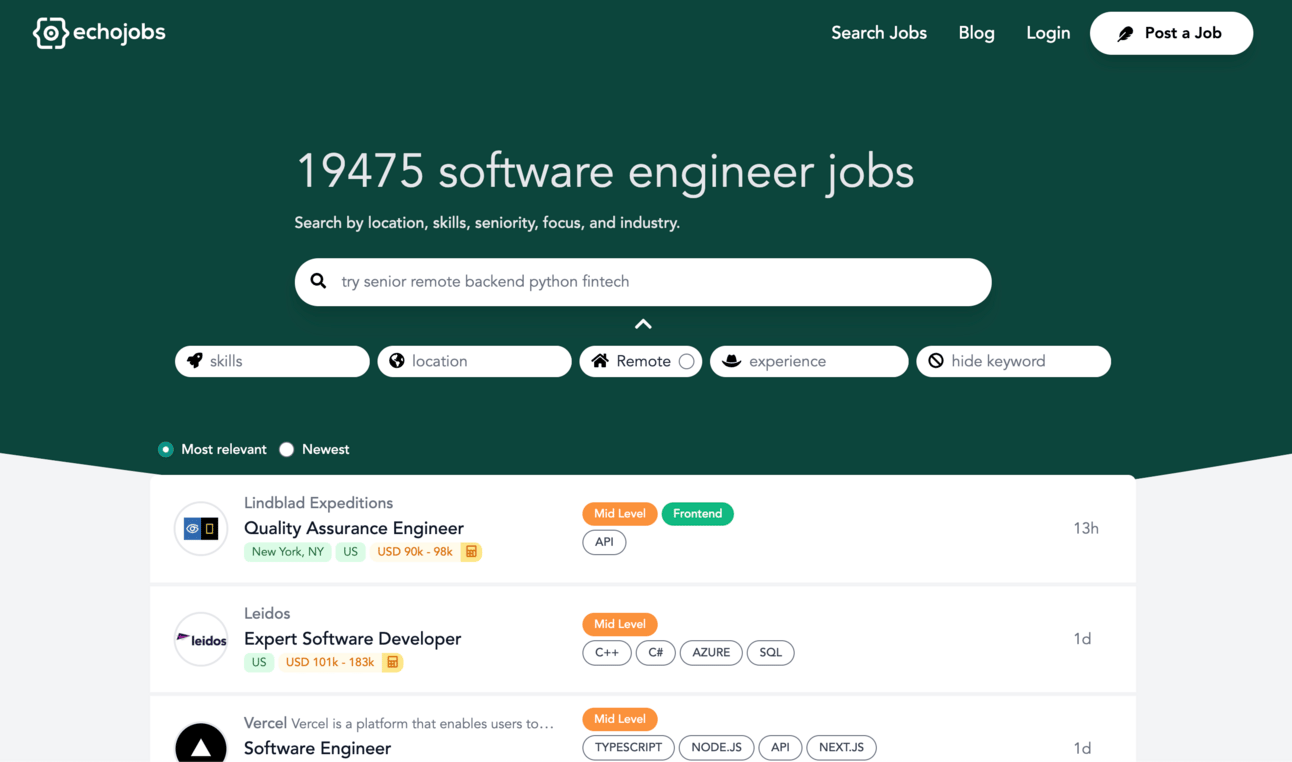Click the hat icon in experience filter
This screenshot has width=1292, height=762.
click(x=732, y=361)
